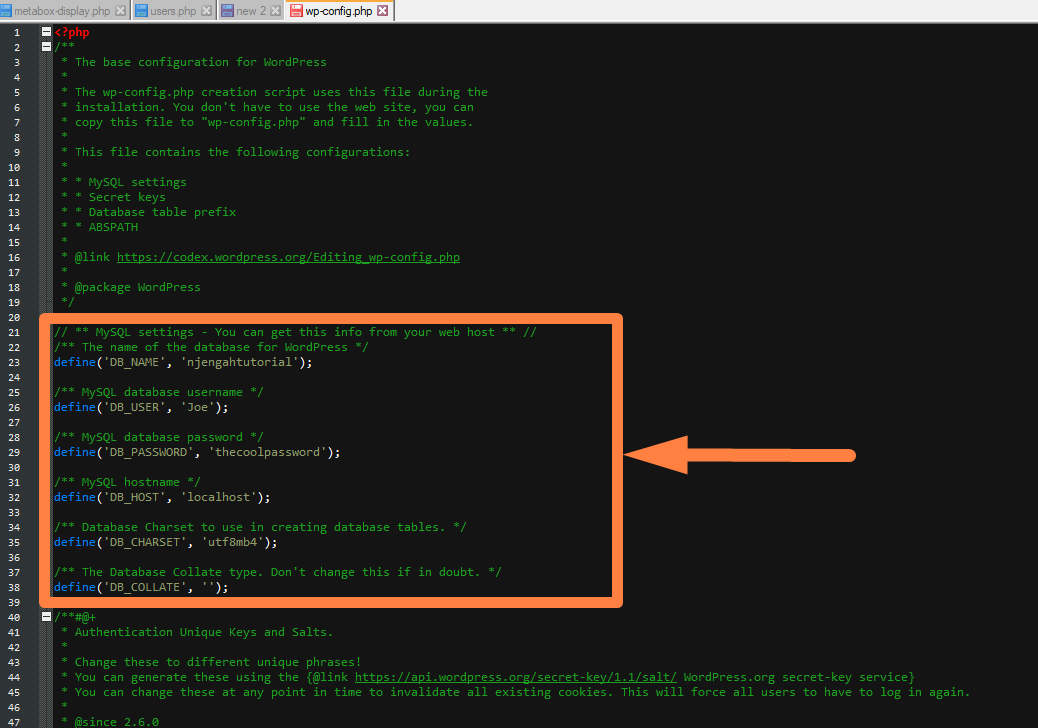Switch to the new 2 tab
This screenshot has width=1038, height=728.
pos(251,11)
